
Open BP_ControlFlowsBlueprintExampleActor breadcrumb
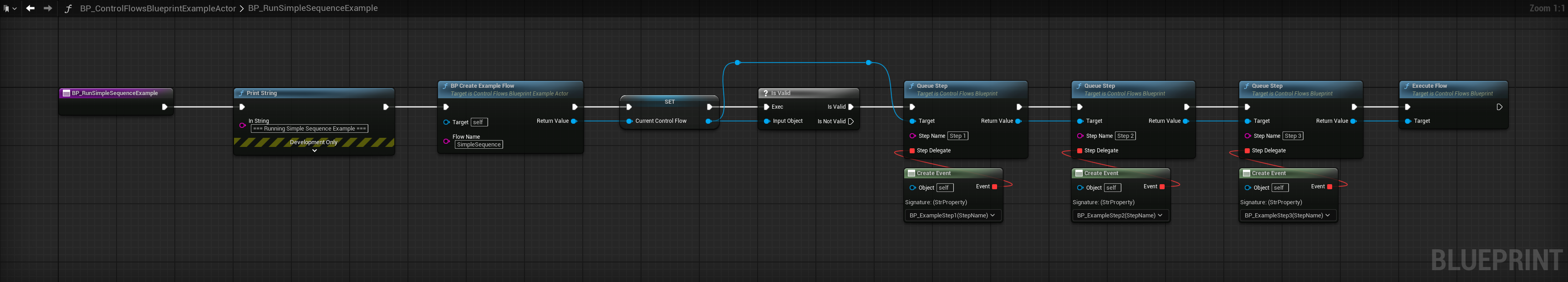coord(157,9)
